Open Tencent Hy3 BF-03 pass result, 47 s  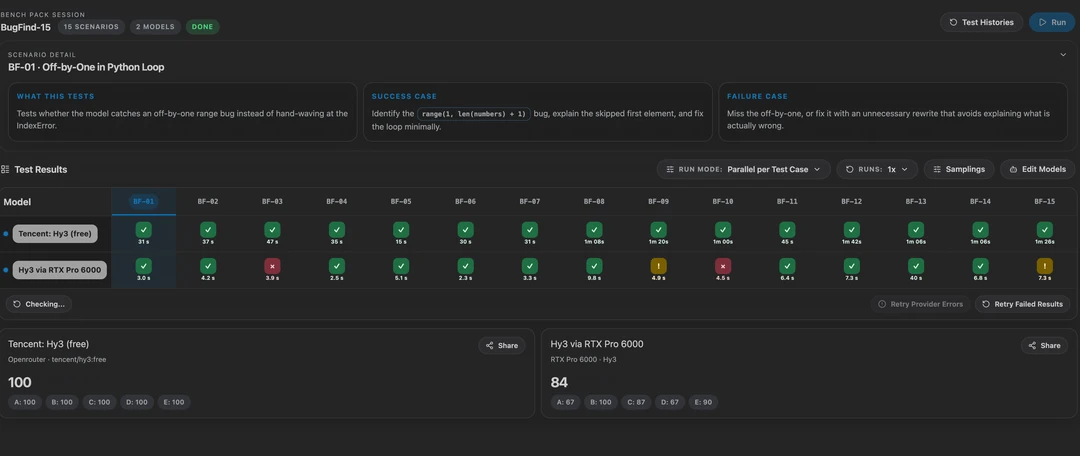(x=272, y=230)
